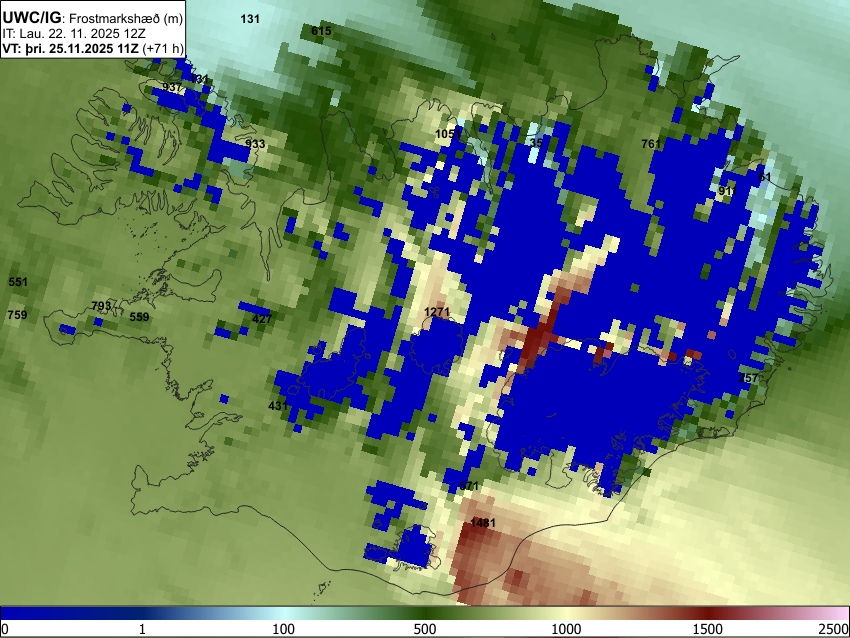Click the 911 value label
Image resolution: width=850 pixels, height=638 pixels.
[727, 191]
